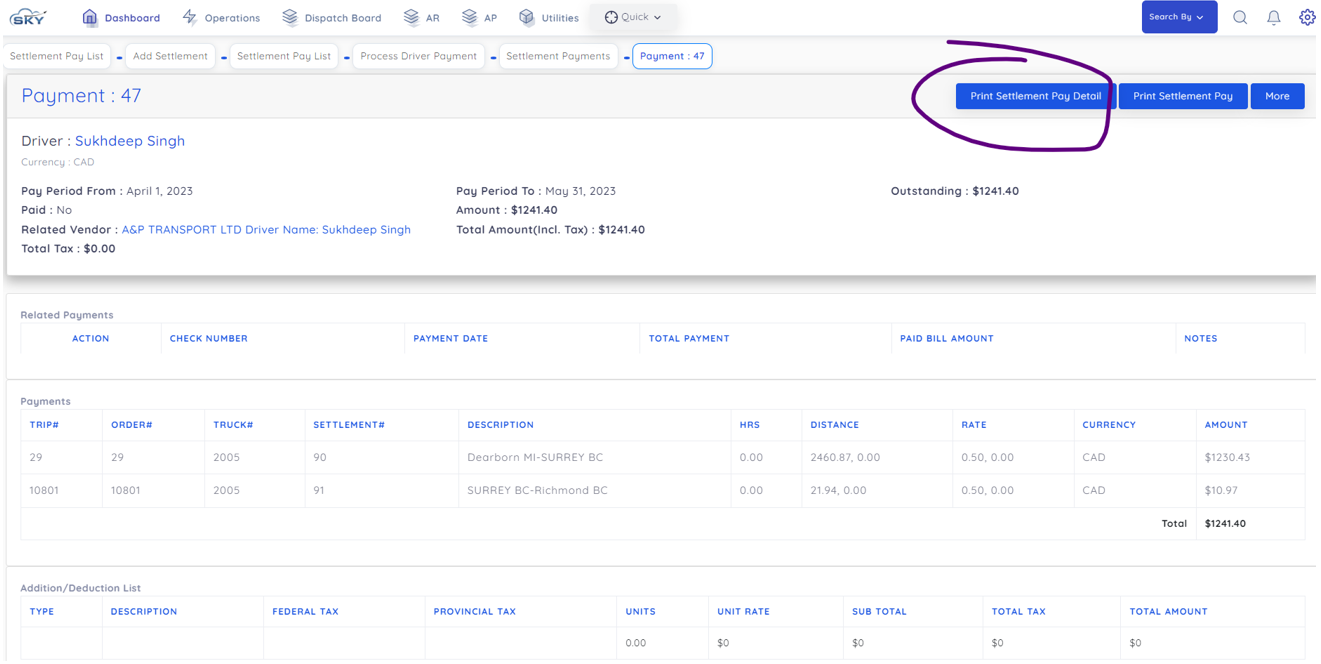Open the settings gear icon

(1306, 17)
